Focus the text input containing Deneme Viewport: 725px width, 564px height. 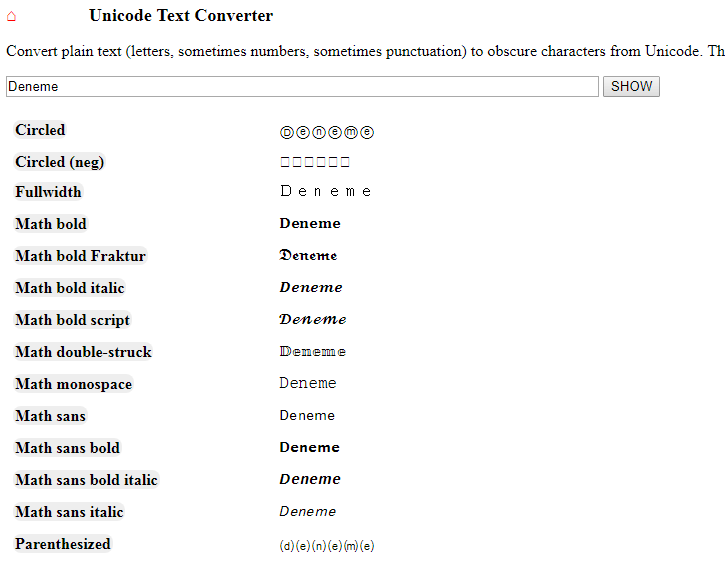(x=302, y=86)
